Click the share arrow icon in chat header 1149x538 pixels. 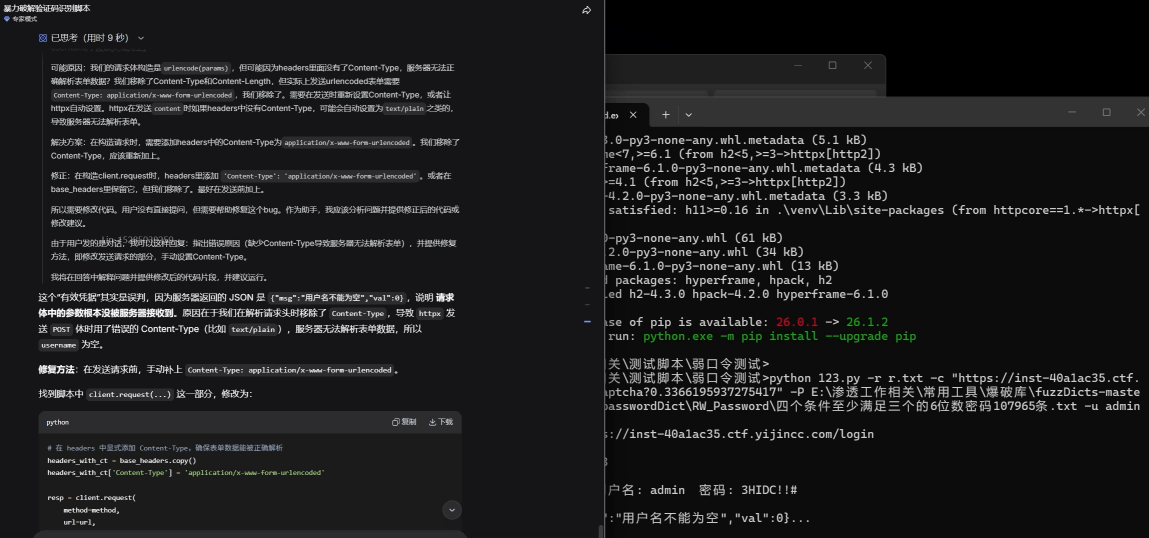(x=586, y=10)
